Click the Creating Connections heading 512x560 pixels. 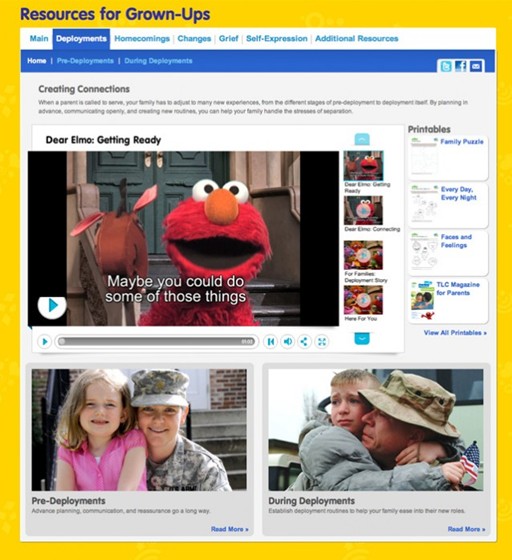[x=84, y=89]
